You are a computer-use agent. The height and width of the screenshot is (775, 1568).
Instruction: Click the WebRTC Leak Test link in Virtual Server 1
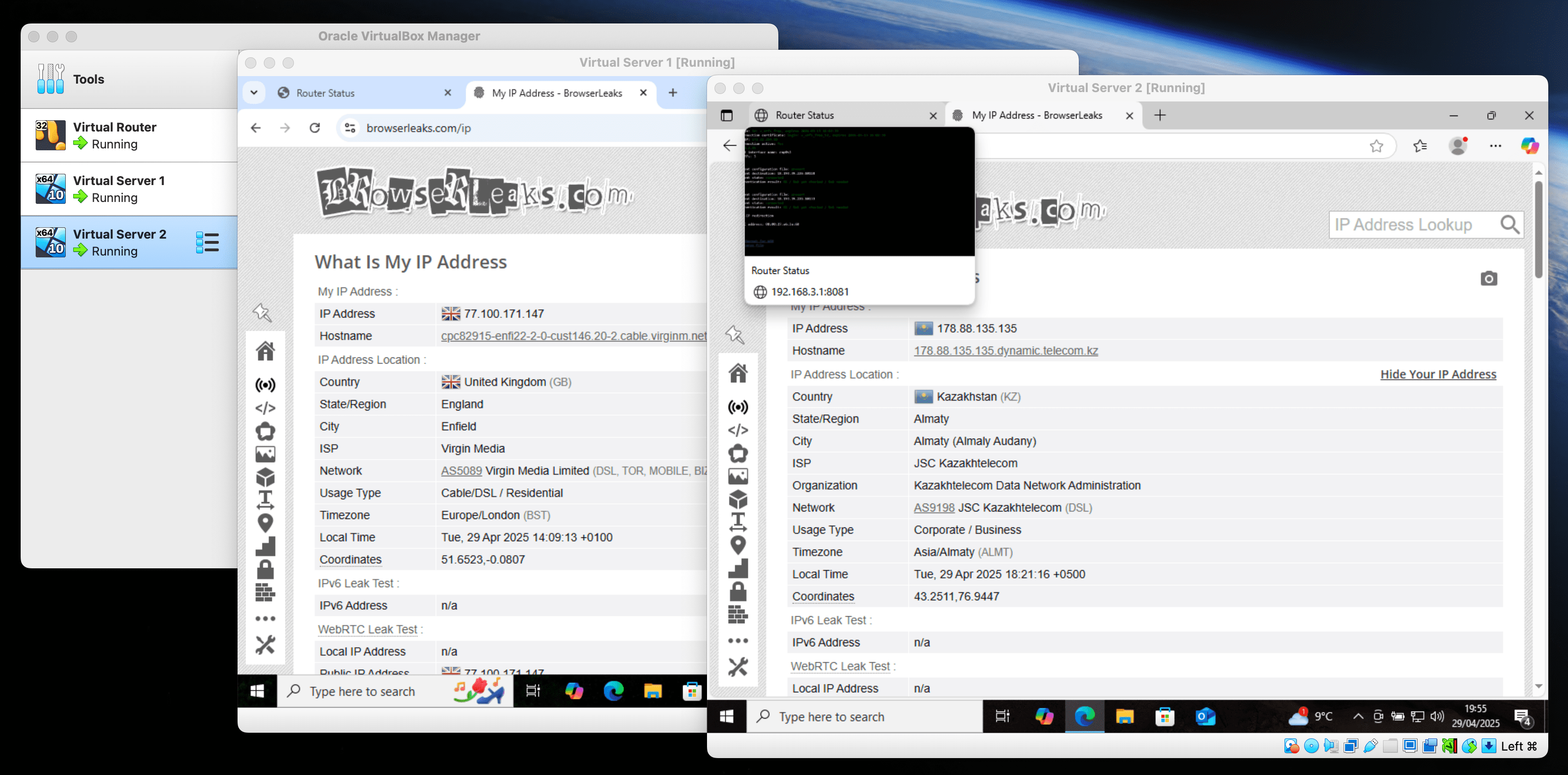pos(368,629)
